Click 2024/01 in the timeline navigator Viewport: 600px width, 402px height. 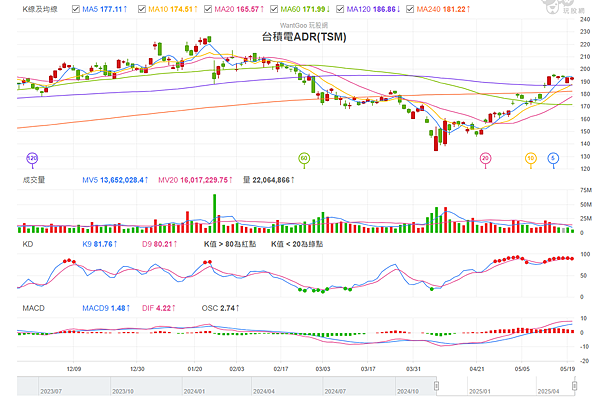click(194, 391)
